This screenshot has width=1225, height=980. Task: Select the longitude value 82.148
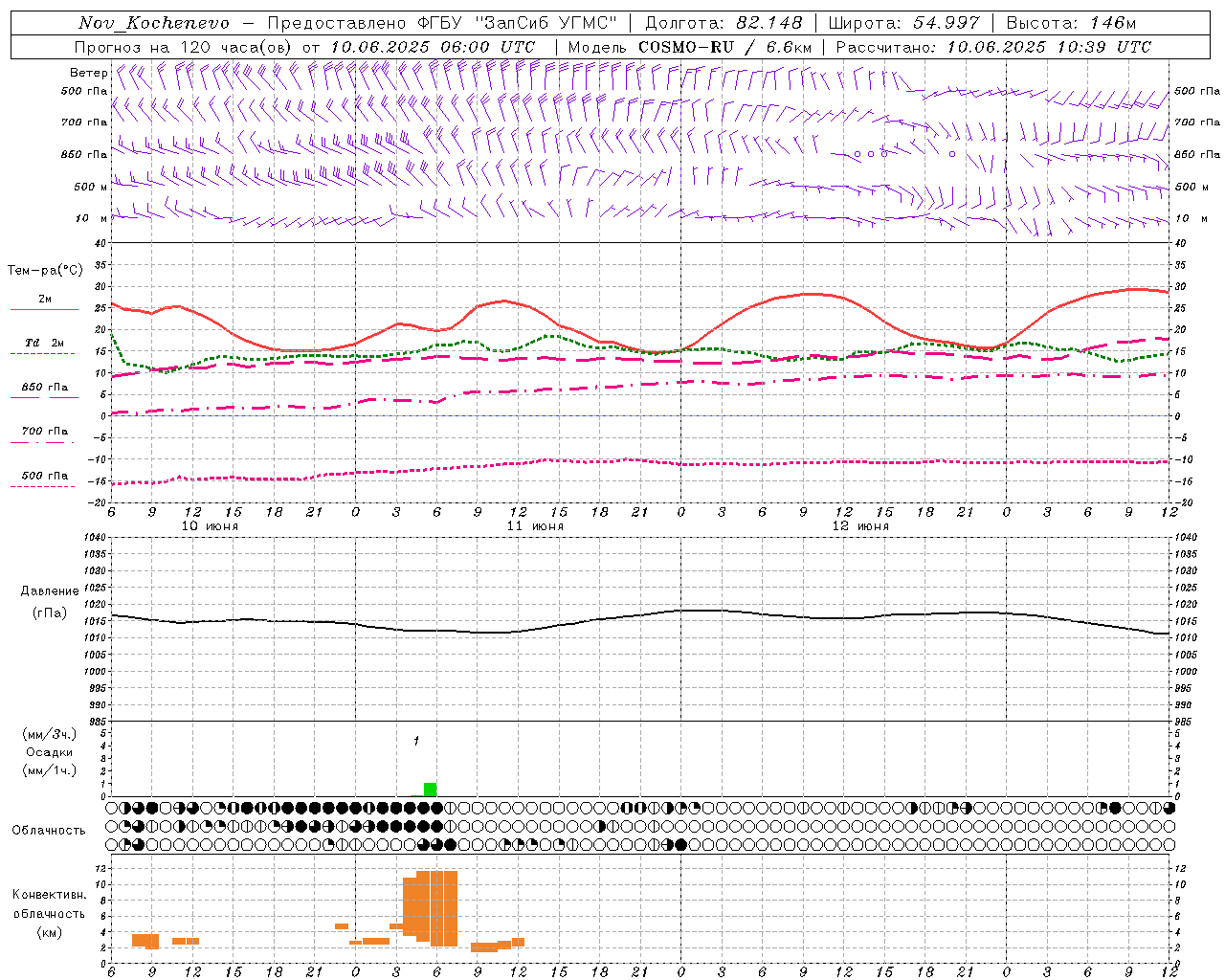(768, 23)
